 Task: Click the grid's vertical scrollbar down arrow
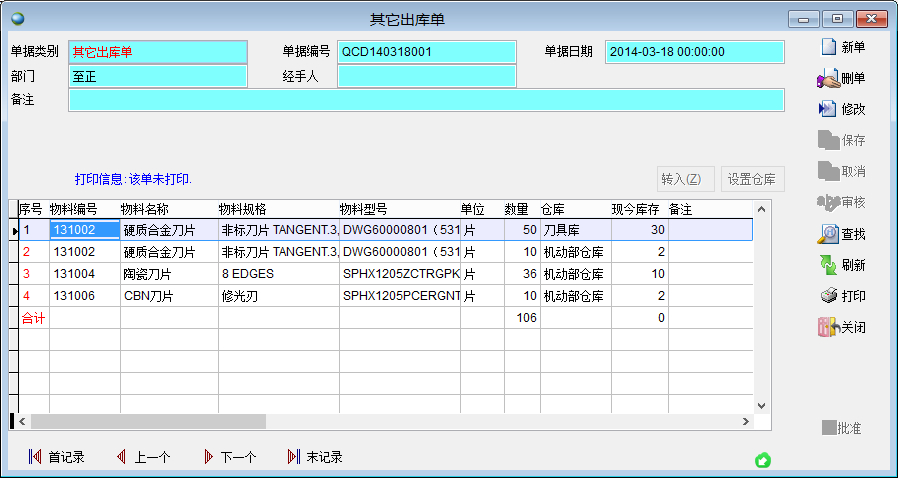[762, 405]
